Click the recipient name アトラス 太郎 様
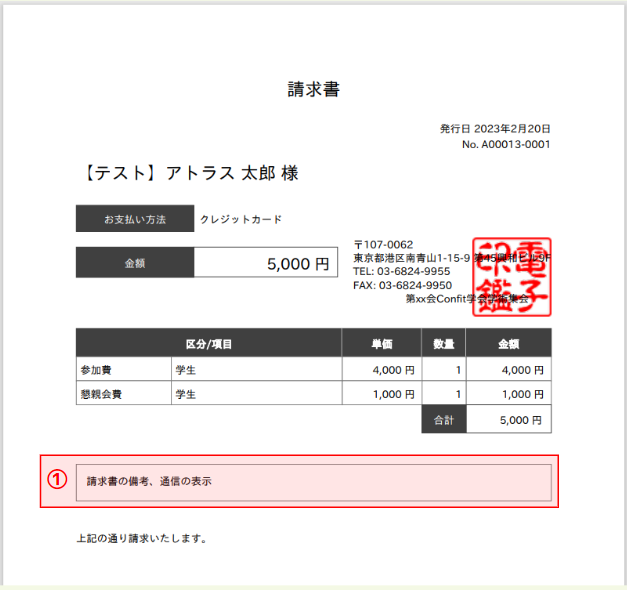This screenshot has height=590, width=627. click(x=232, y=173)
